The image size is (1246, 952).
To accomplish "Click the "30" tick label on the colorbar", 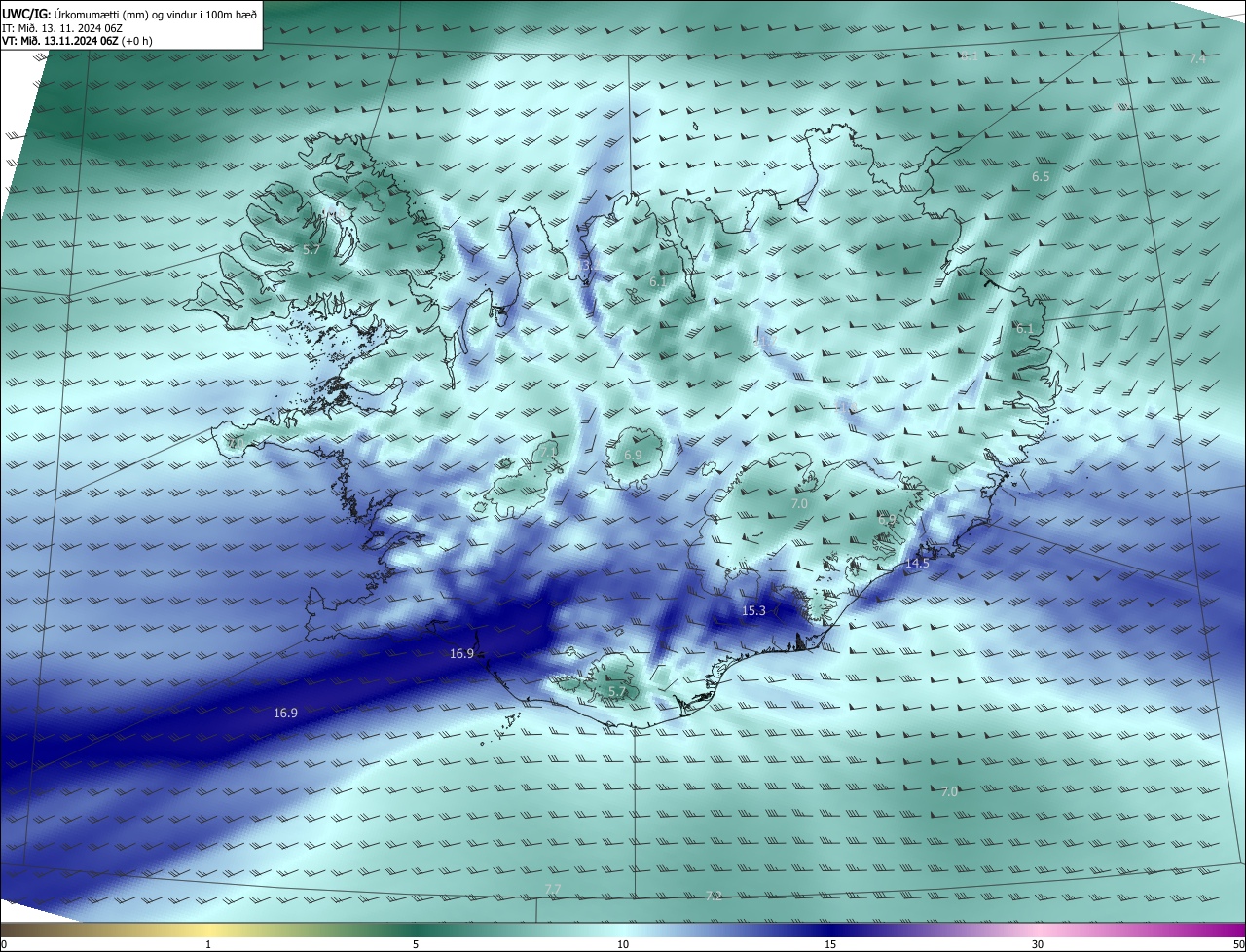I will pos(1038,944).
